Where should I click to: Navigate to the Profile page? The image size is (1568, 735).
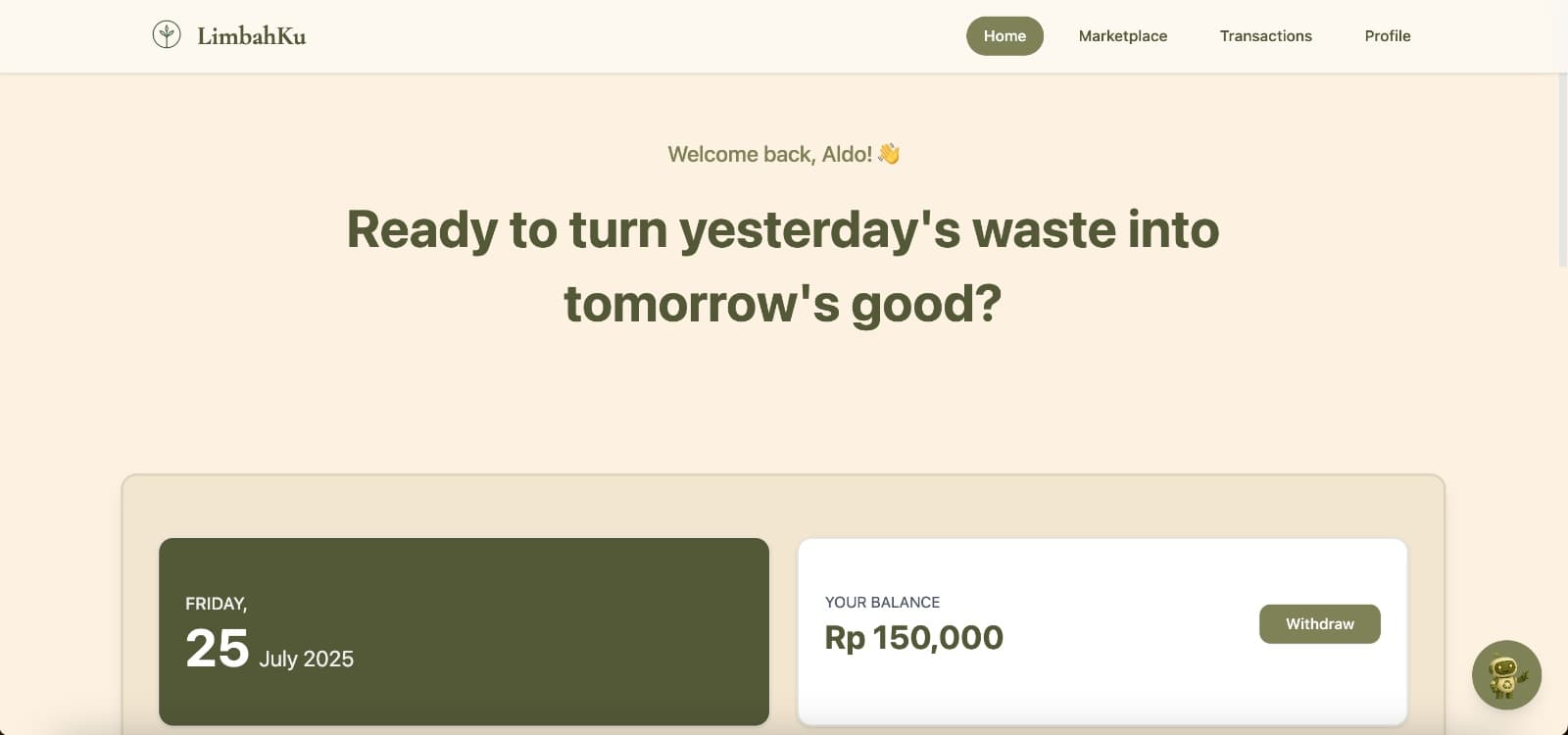[x=1387, y=36]
